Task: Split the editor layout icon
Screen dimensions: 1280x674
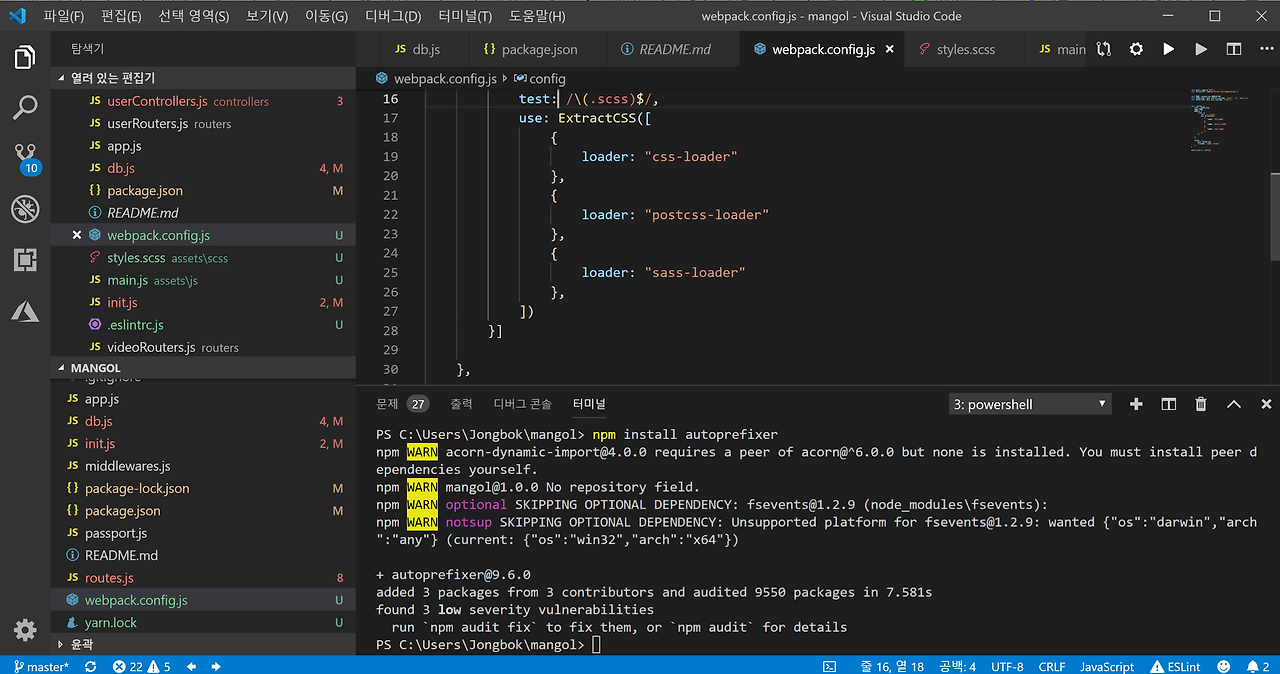Action: pos(1234,49)
